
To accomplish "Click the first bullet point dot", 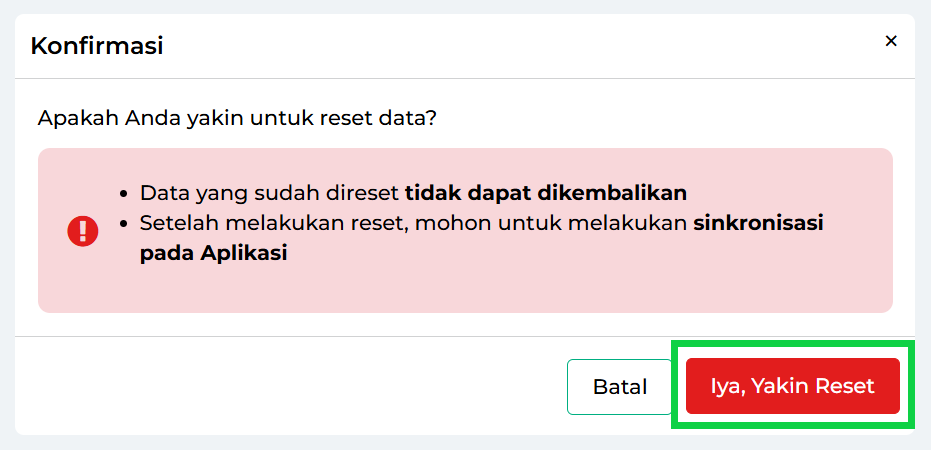I will point(122,194).
